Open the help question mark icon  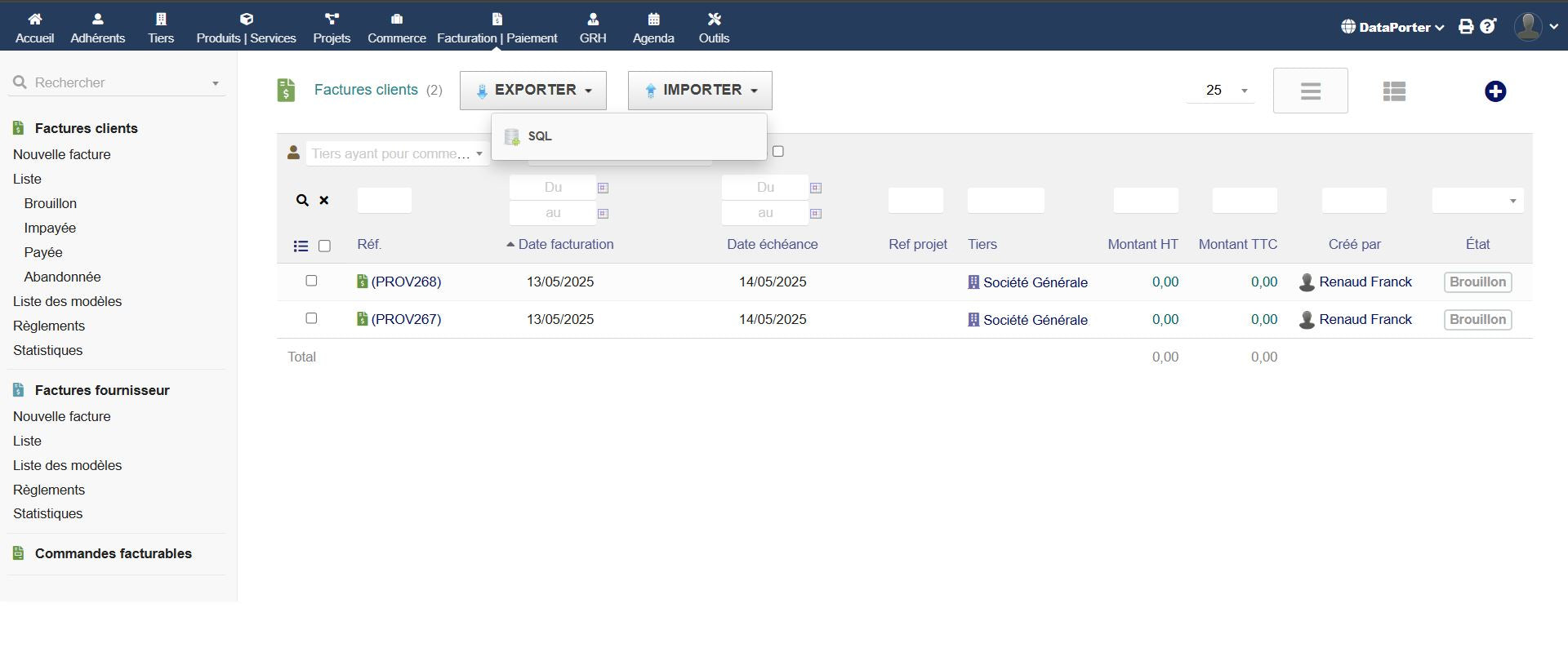pos(1488,27)
